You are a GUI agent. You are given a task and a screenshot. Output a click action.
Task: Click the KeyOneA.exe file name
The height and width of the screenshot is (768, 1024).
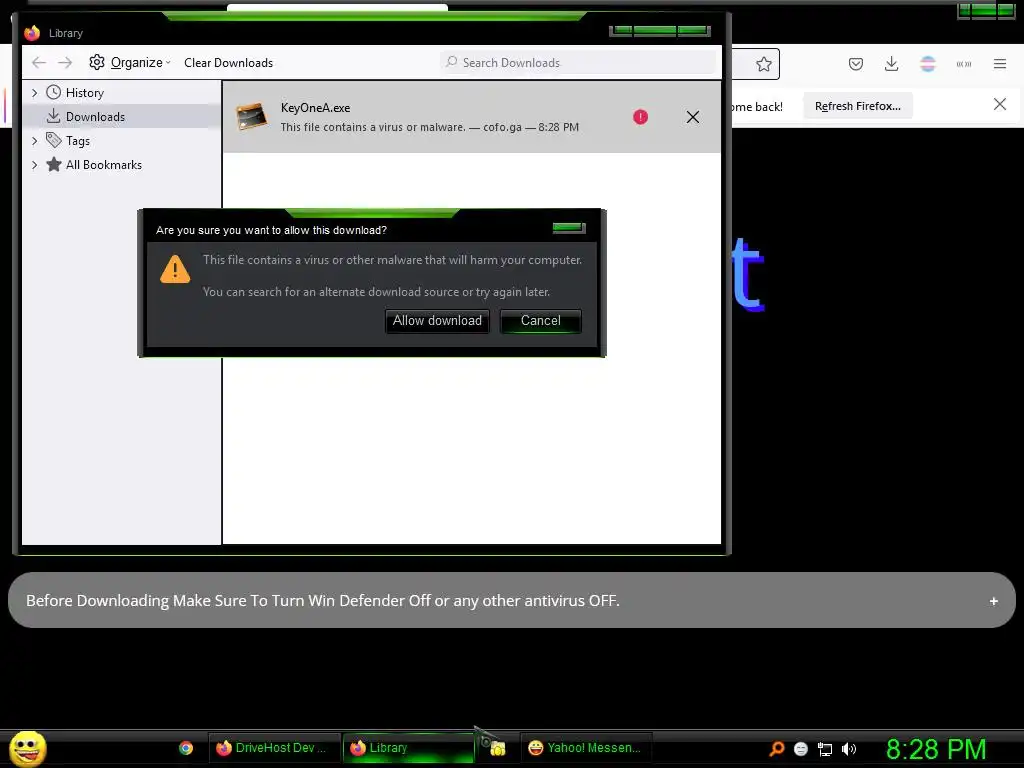315,108
